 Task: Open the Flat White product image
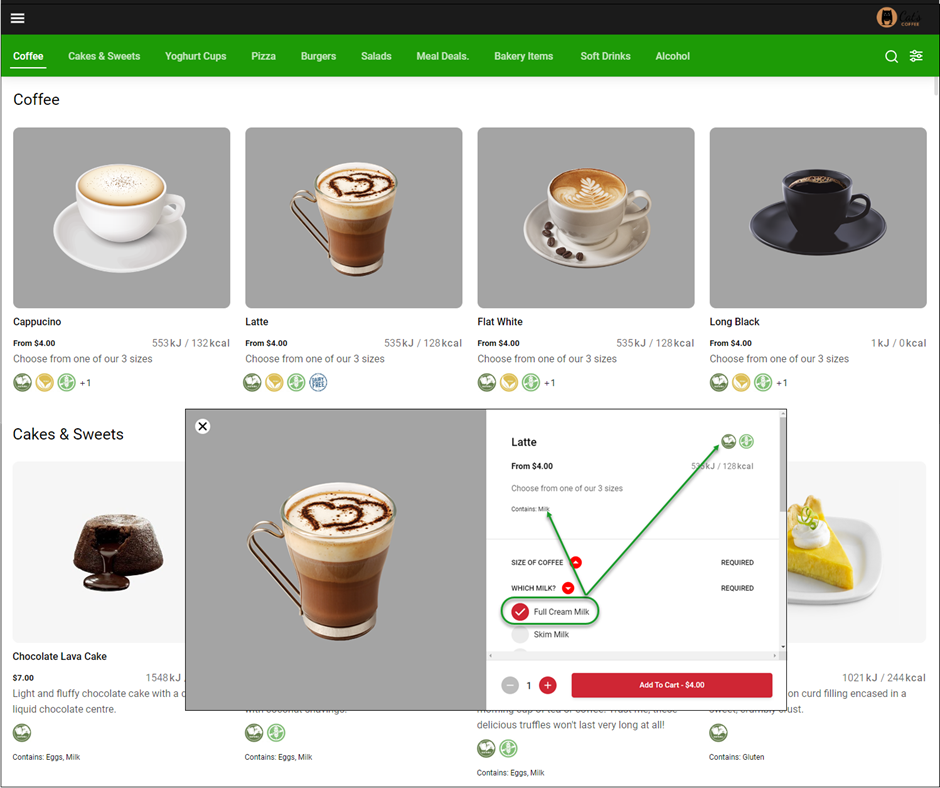coord(586,218)
